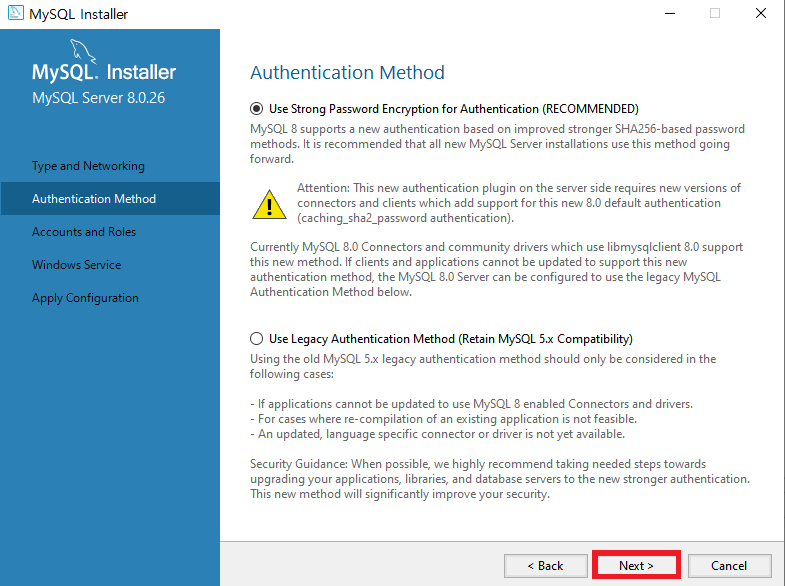The height and width of the screenshot is (586, 785).
Task: Click the 'Use Strong Password Encryption' label text
Action: (454, 109)
